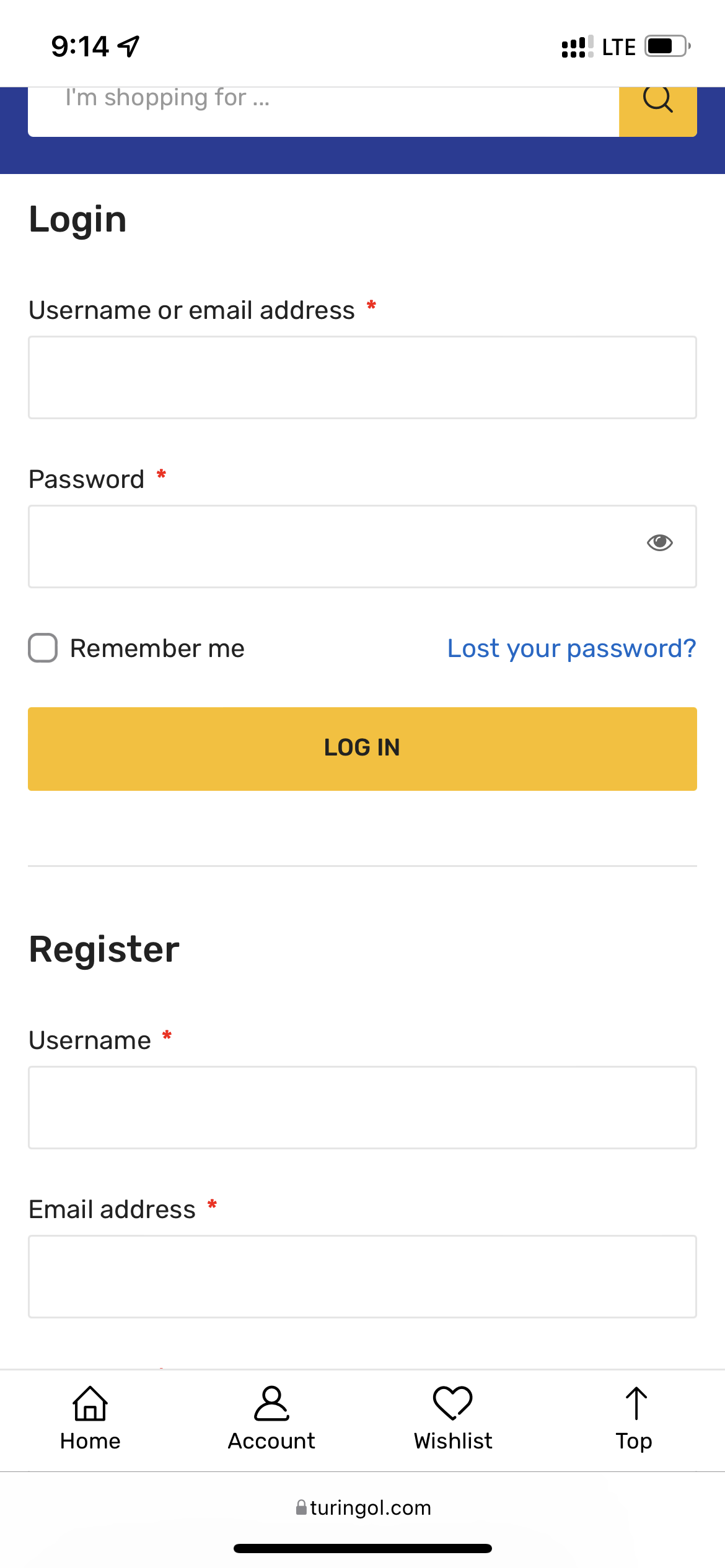The image size is (725, 1568).
Task: Focus the Register Email address field
Action: click(x=362, y=1277)
